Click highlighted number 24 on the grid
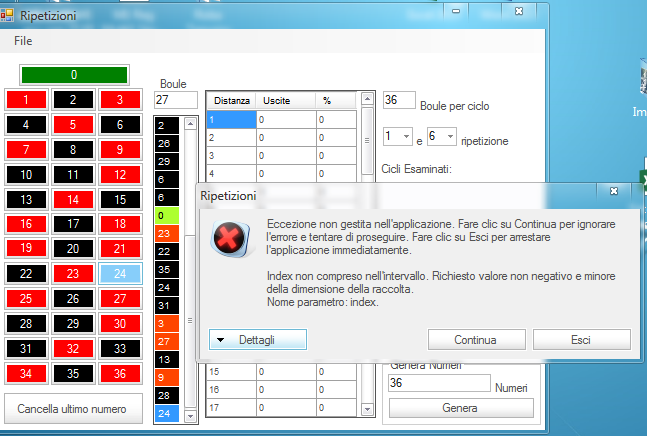647x436 pixels. click(x=121, y=273)
